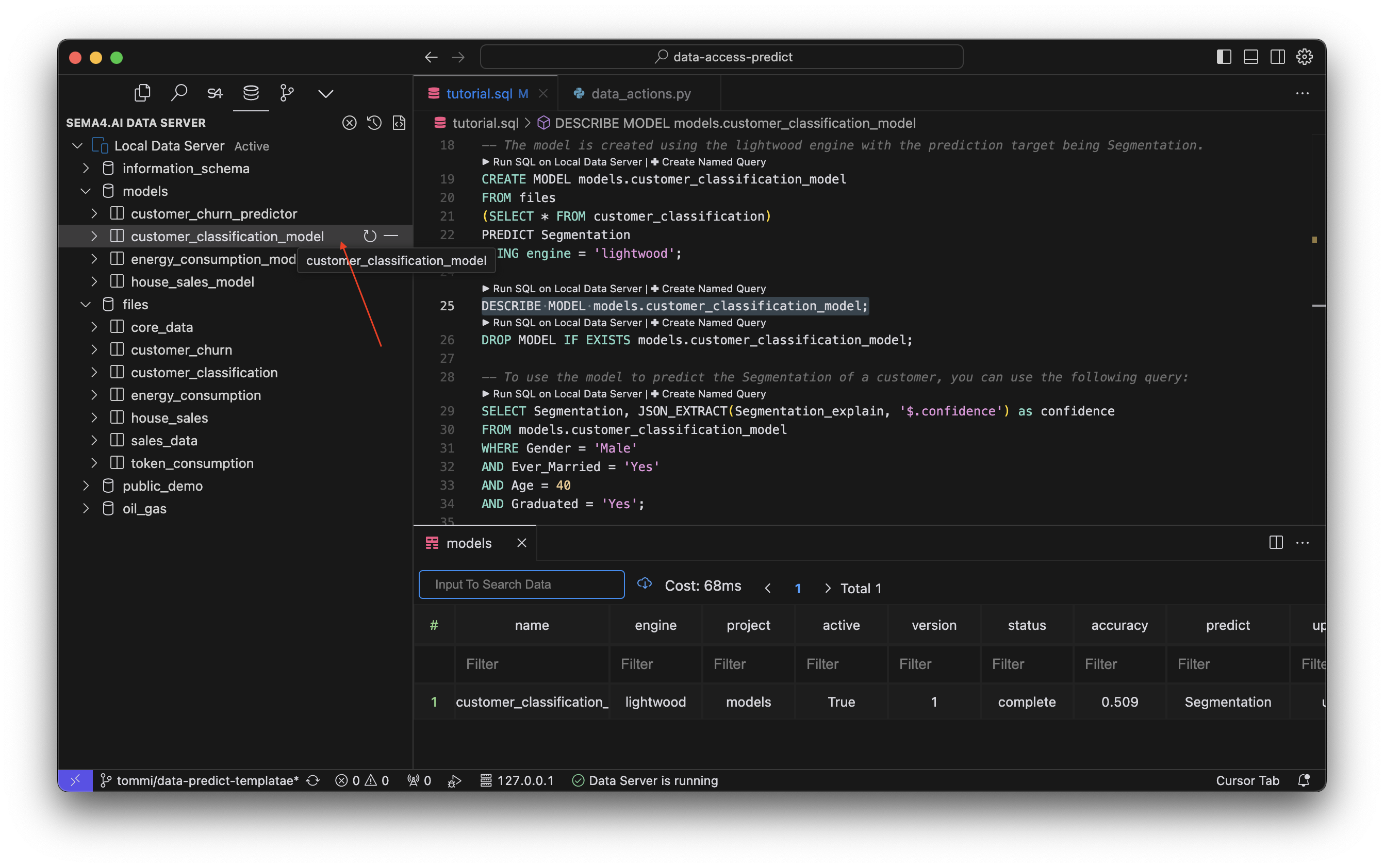
Task: Go to next results page
Action: (x=828, y=588)
